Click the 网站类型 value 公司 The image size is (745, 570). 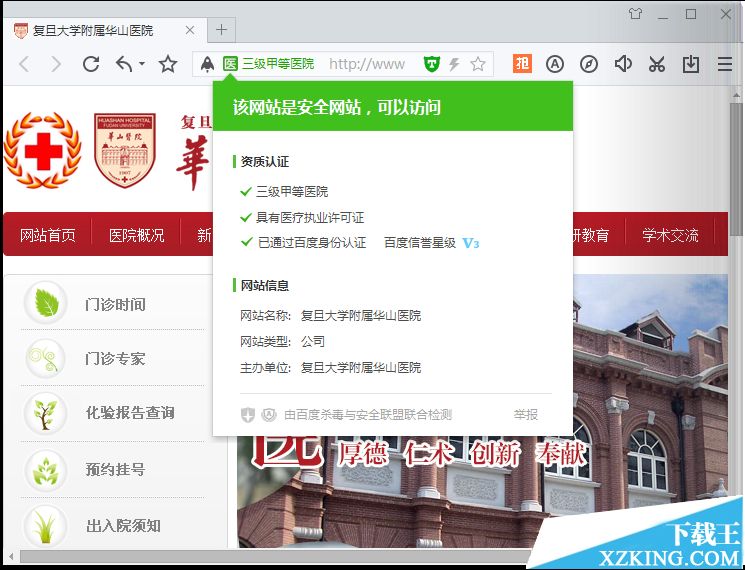(x=313, y=342)
